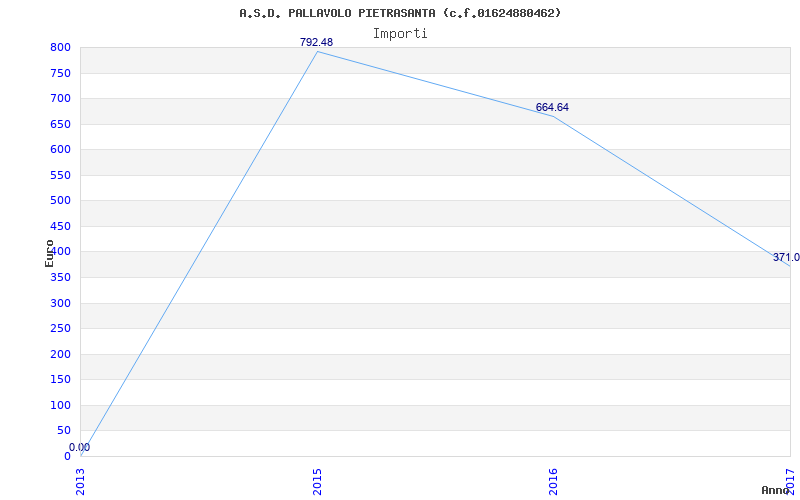The width and height of the screenshot is (800, 500).
Task: Select the 2013 x-axis year label
Action: click(81, 481)
